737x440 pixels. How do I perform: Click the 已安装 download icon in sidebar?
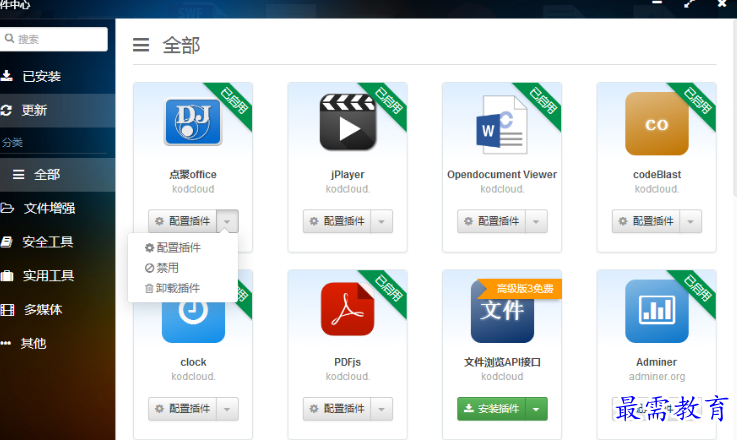click(x=7, y=76)
